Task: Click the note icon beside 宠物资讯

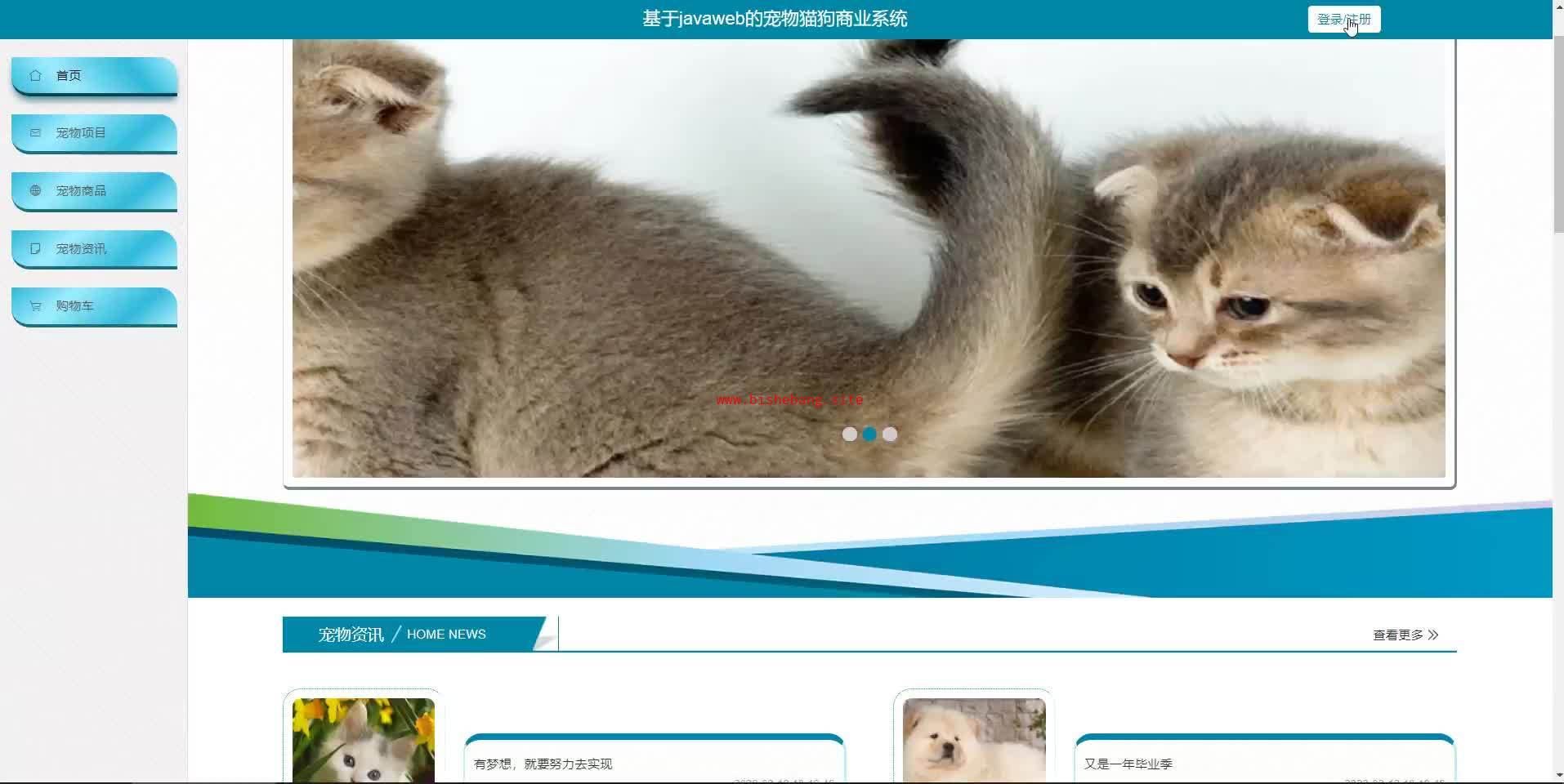Action: click(35, 248)
